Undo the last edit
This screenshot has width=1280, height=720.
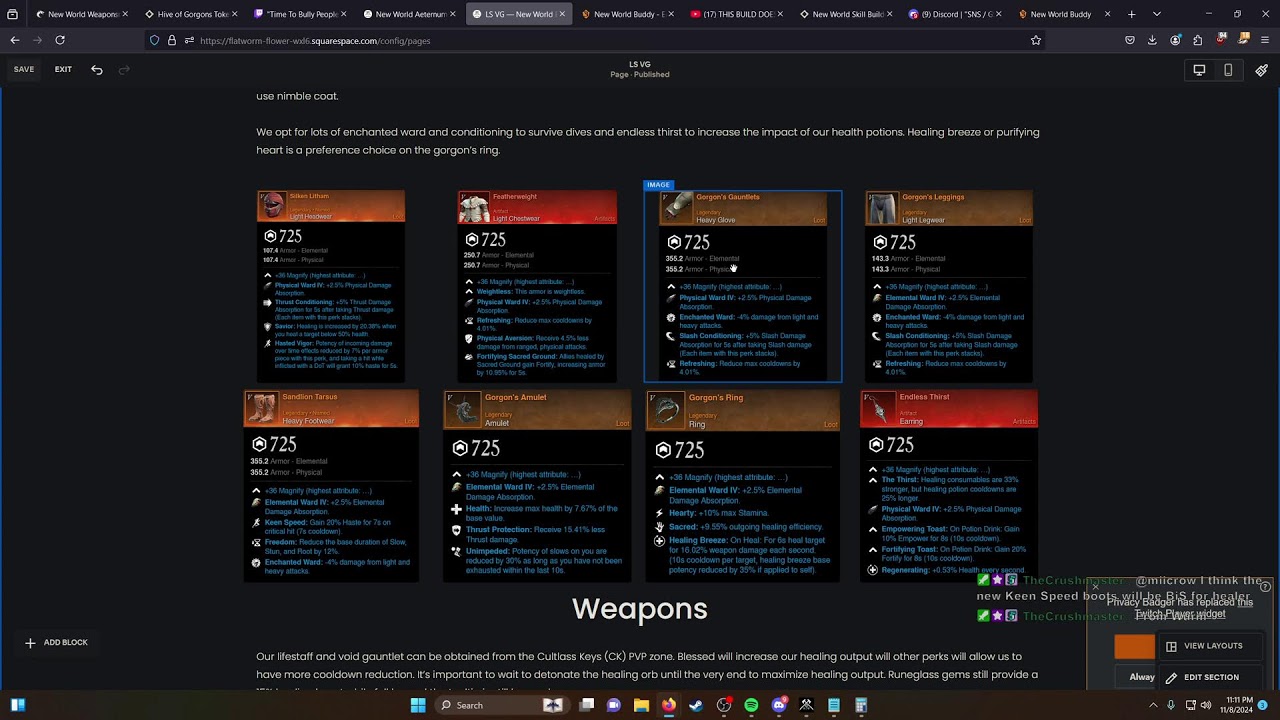[97, 69]
